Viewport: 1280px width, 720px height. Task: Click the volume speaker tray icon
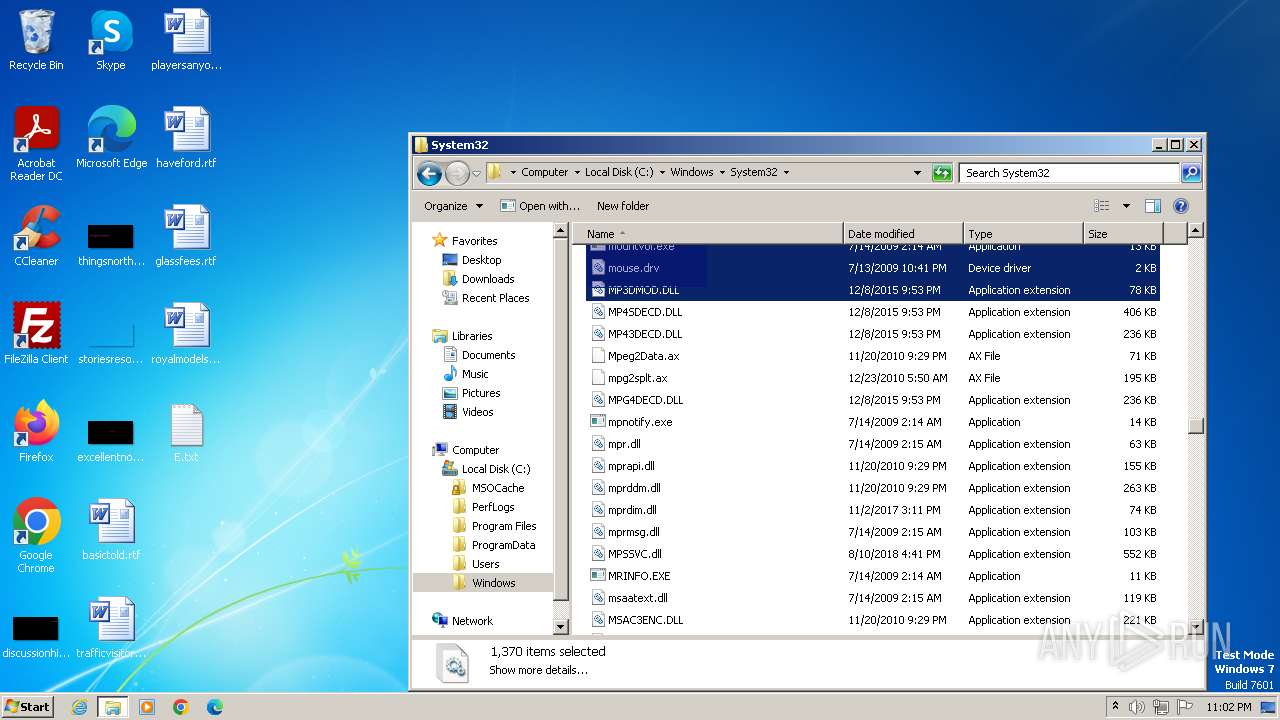coord(1137,707)
